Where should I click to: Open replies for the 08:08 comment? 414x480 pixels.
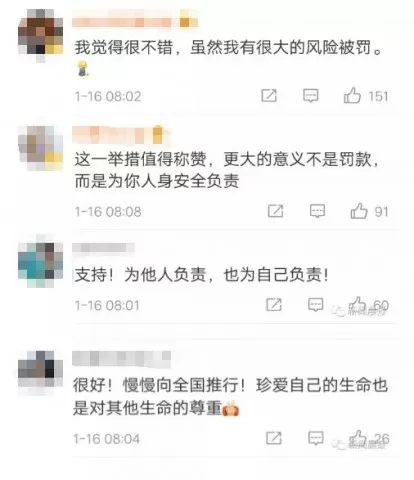[317, 211]
